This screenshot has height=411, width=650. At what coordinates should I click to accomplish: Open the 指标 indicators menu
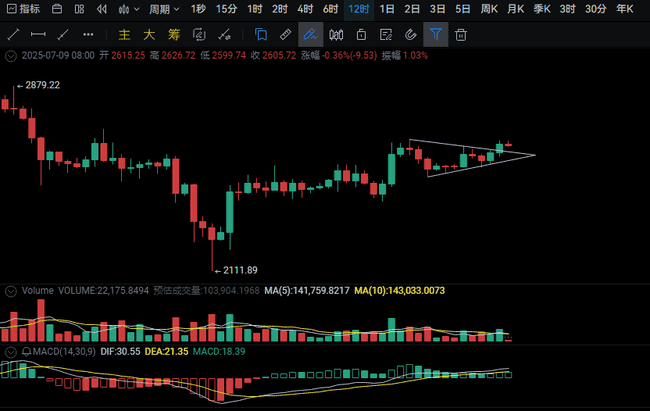tap(23, 9)
